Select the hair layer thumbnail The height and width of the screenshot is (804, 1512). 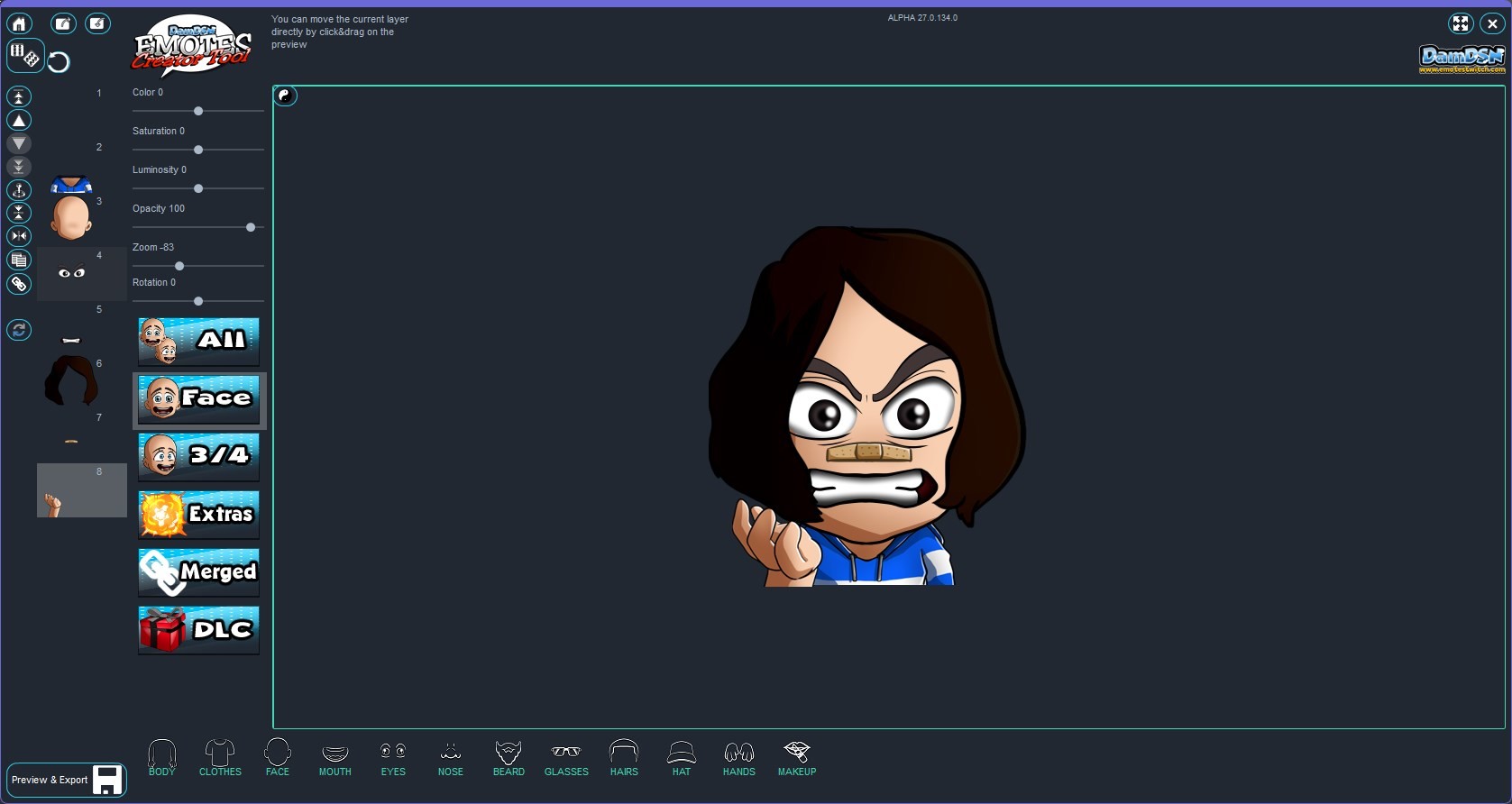click(71, 381)
